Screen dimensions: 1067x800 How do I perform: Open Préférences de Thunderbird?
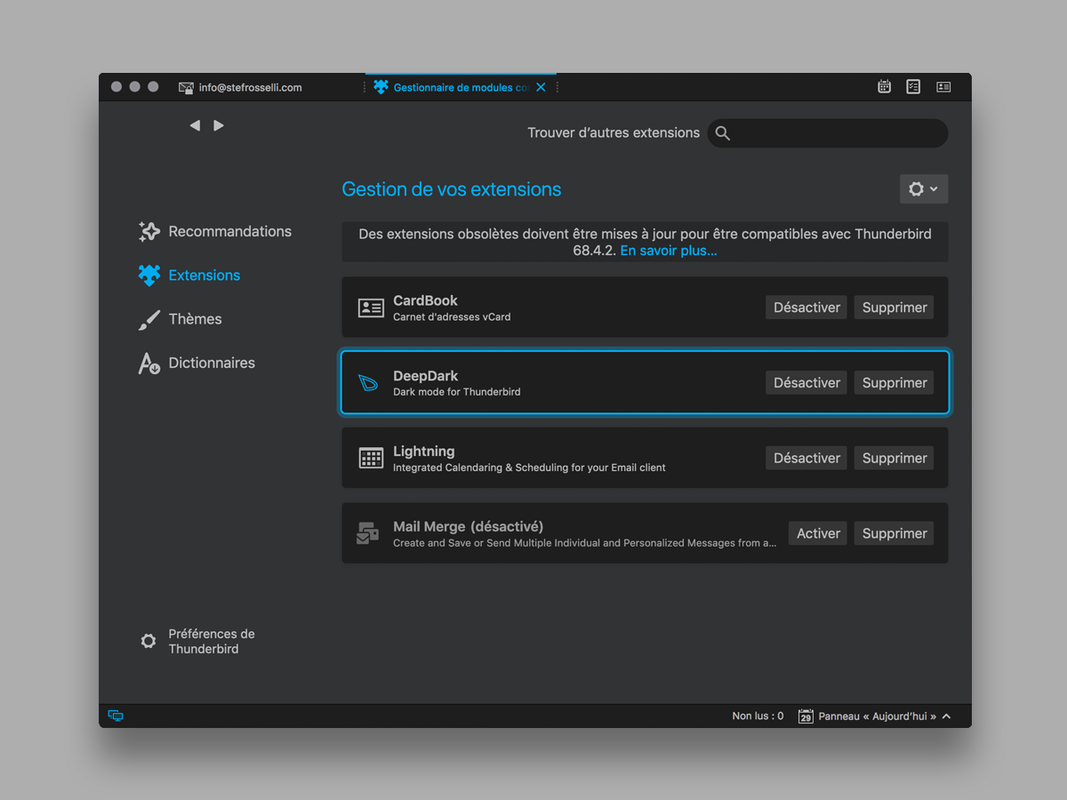[x=197, y=641]
